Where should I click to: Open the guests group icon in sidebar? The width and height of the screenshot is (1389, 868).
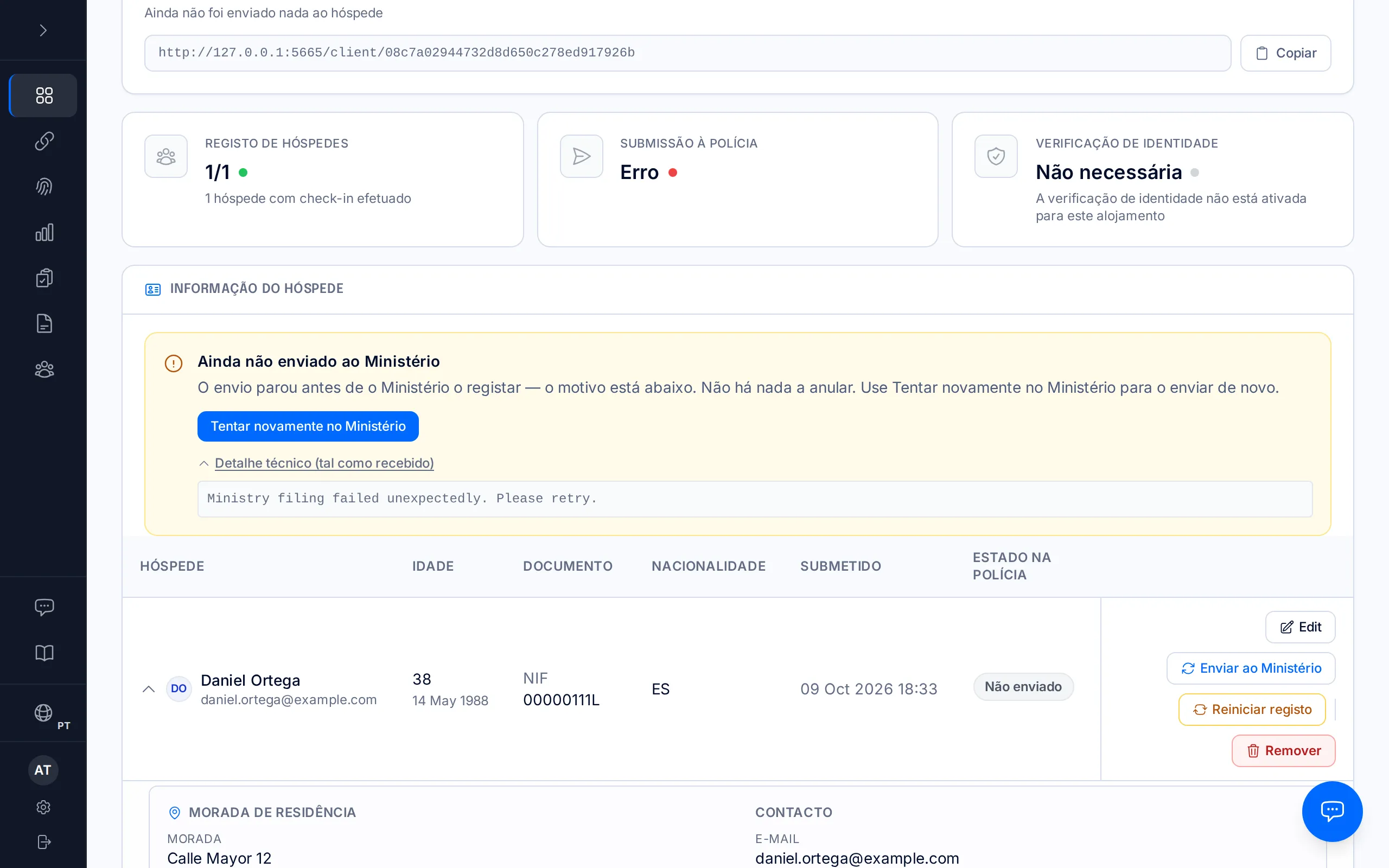point(44,369)
